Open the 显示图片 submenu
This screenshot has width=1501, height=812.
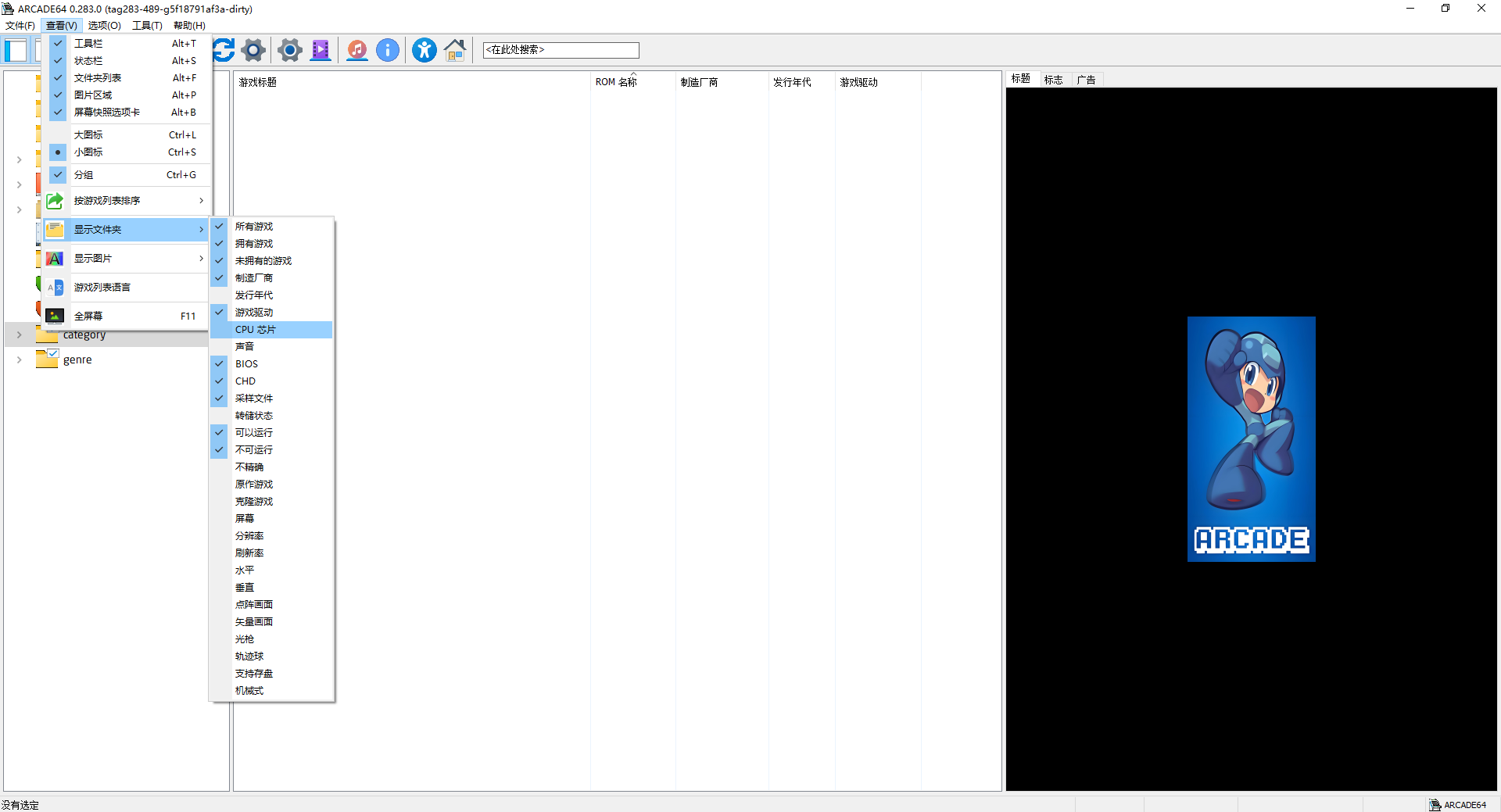pyautogui.click(x=94, y=258)
